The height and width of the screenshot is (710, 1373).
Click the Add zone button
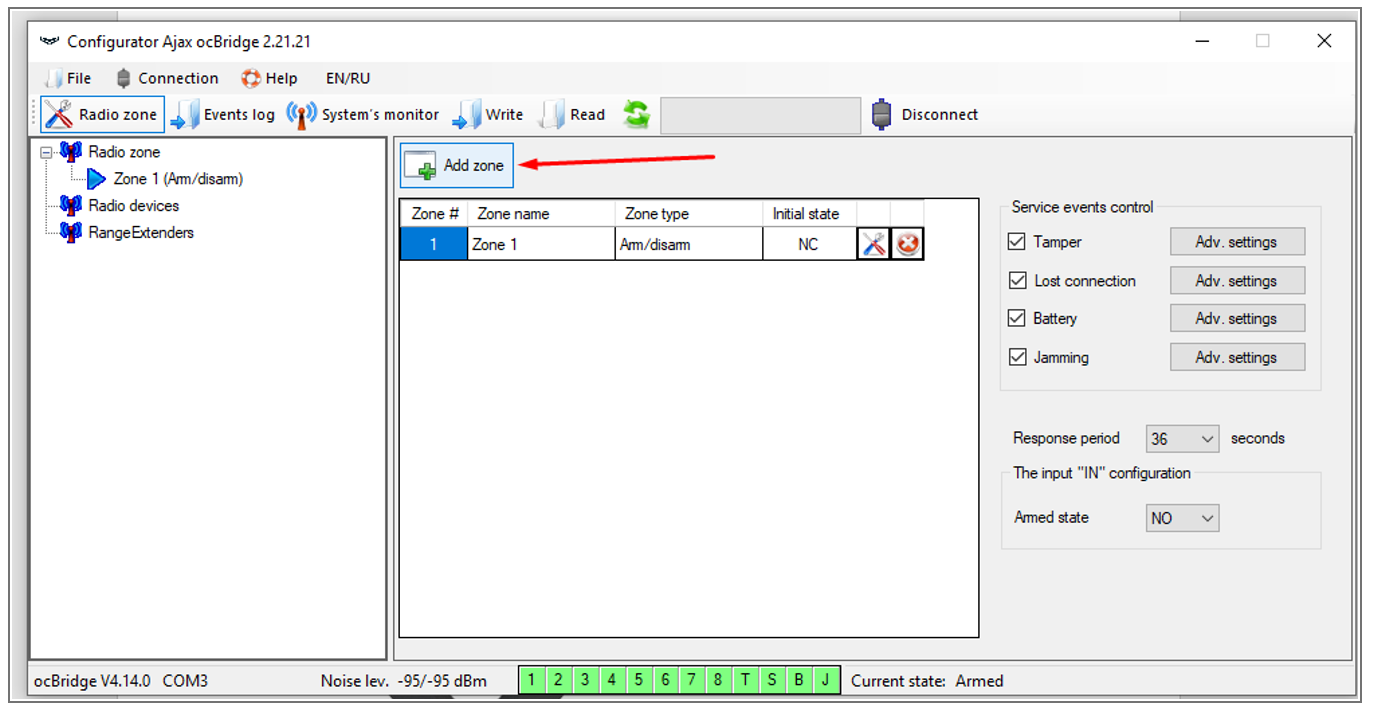click(x=457, y=165)
